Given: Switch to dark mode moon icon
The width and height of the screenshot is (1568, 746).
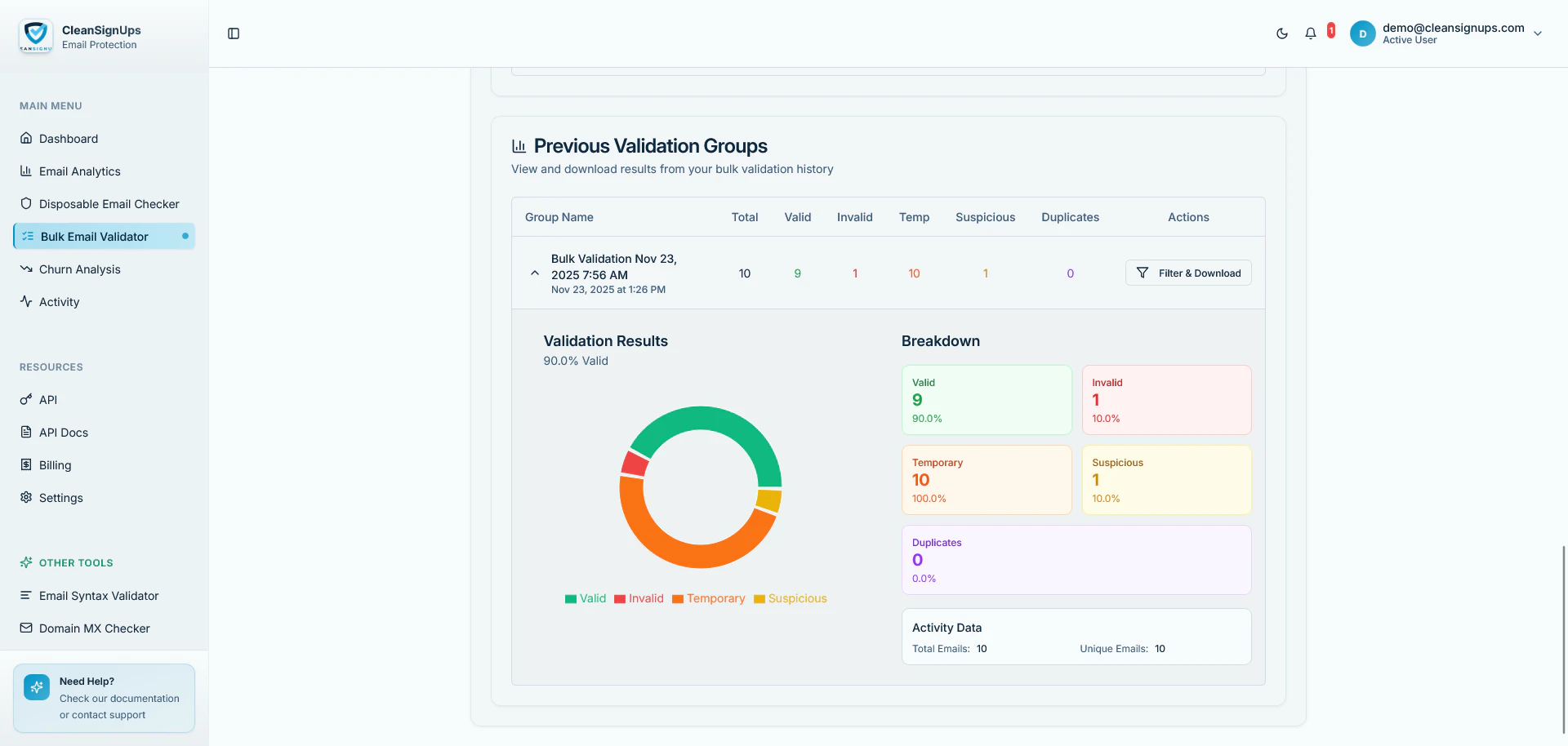Looking at the screenshot, I should click(1282, 33).
